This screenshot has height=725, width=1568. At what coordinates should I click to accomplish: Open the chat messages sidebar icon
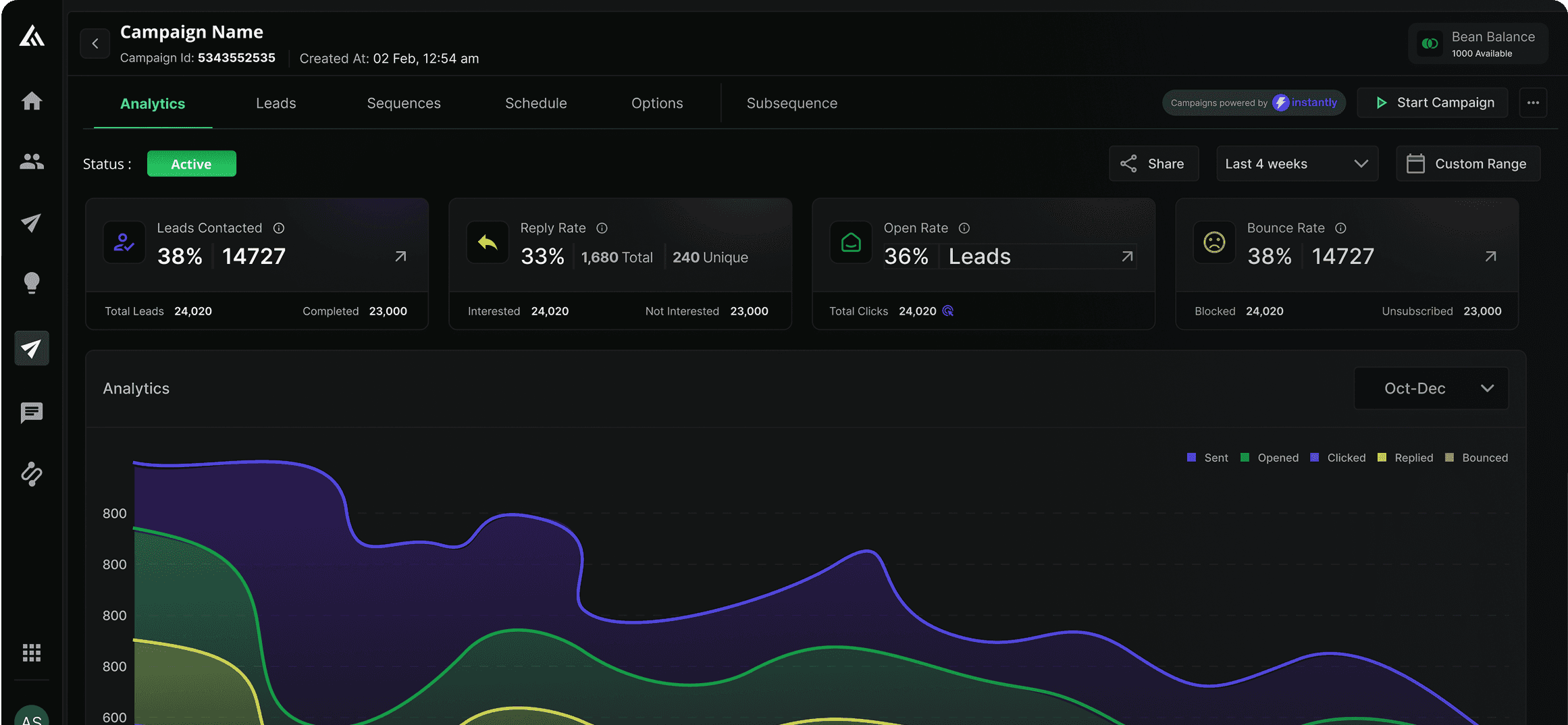click(32, 412)
